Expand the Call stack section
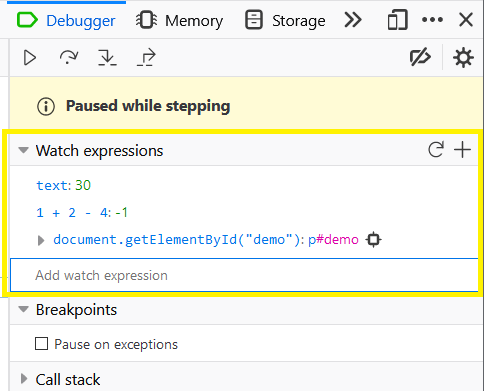The height and width of the screenshot is (391, 484). [24, 379]
